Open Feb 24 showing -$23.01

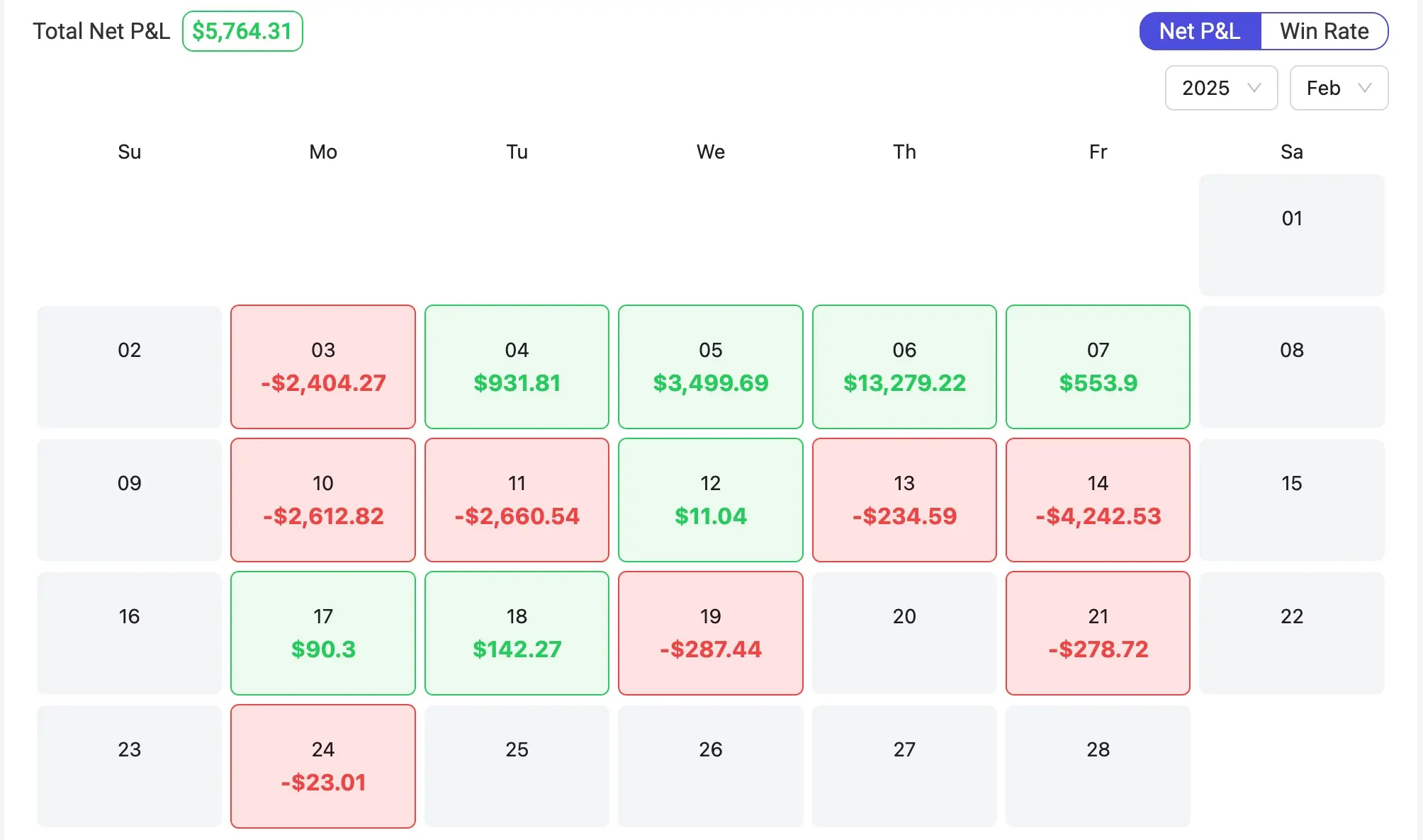tap(323, 766)
